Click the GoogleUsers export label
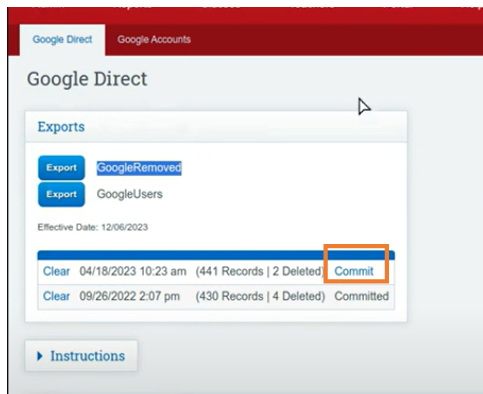Screen dimensions: 483x394 [x=130, y=194]
